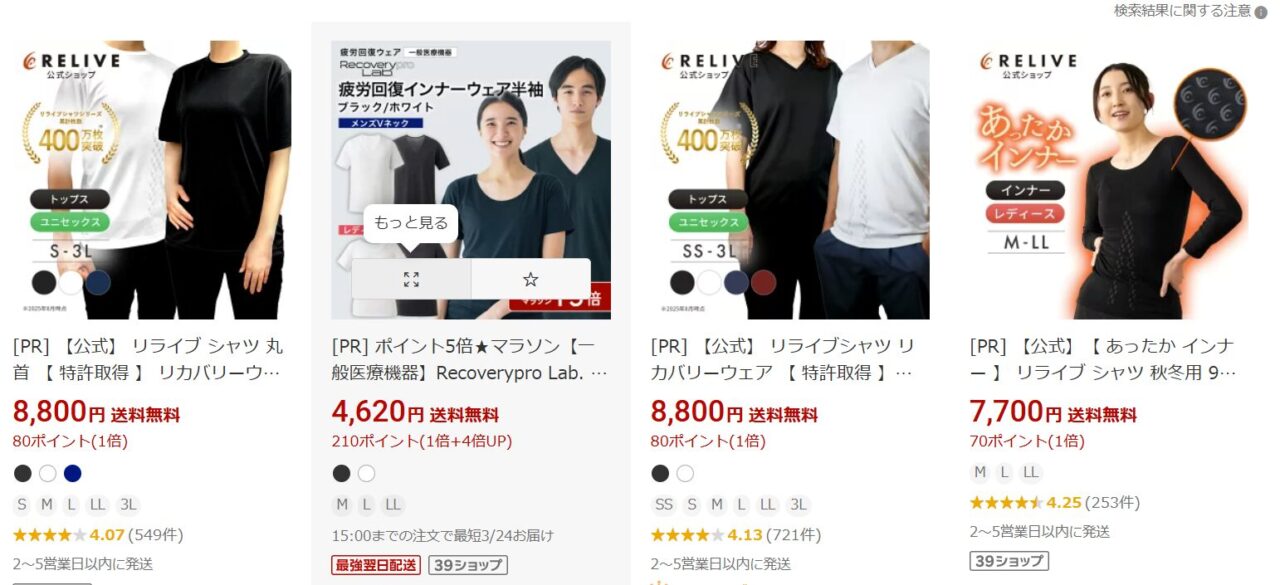Click the expand image icon on second product

coord(411,279)
